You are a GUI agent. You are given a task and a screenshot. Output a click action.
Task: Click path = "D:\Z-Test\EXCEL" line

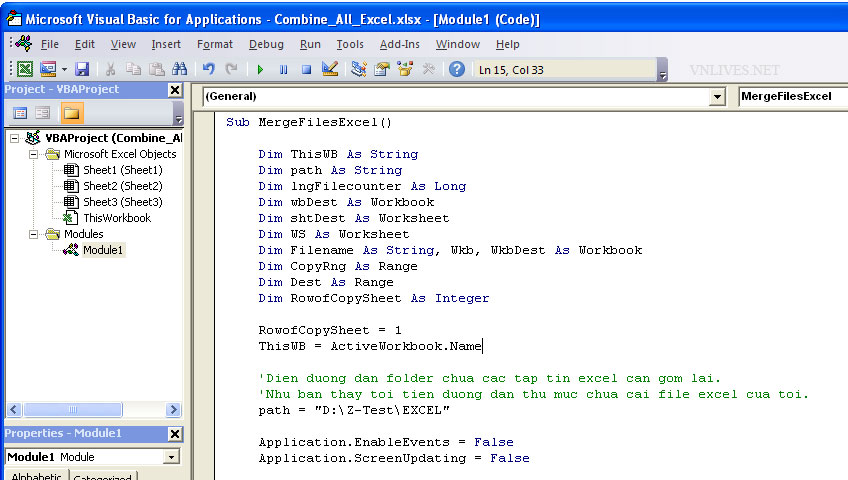point(354,411)
